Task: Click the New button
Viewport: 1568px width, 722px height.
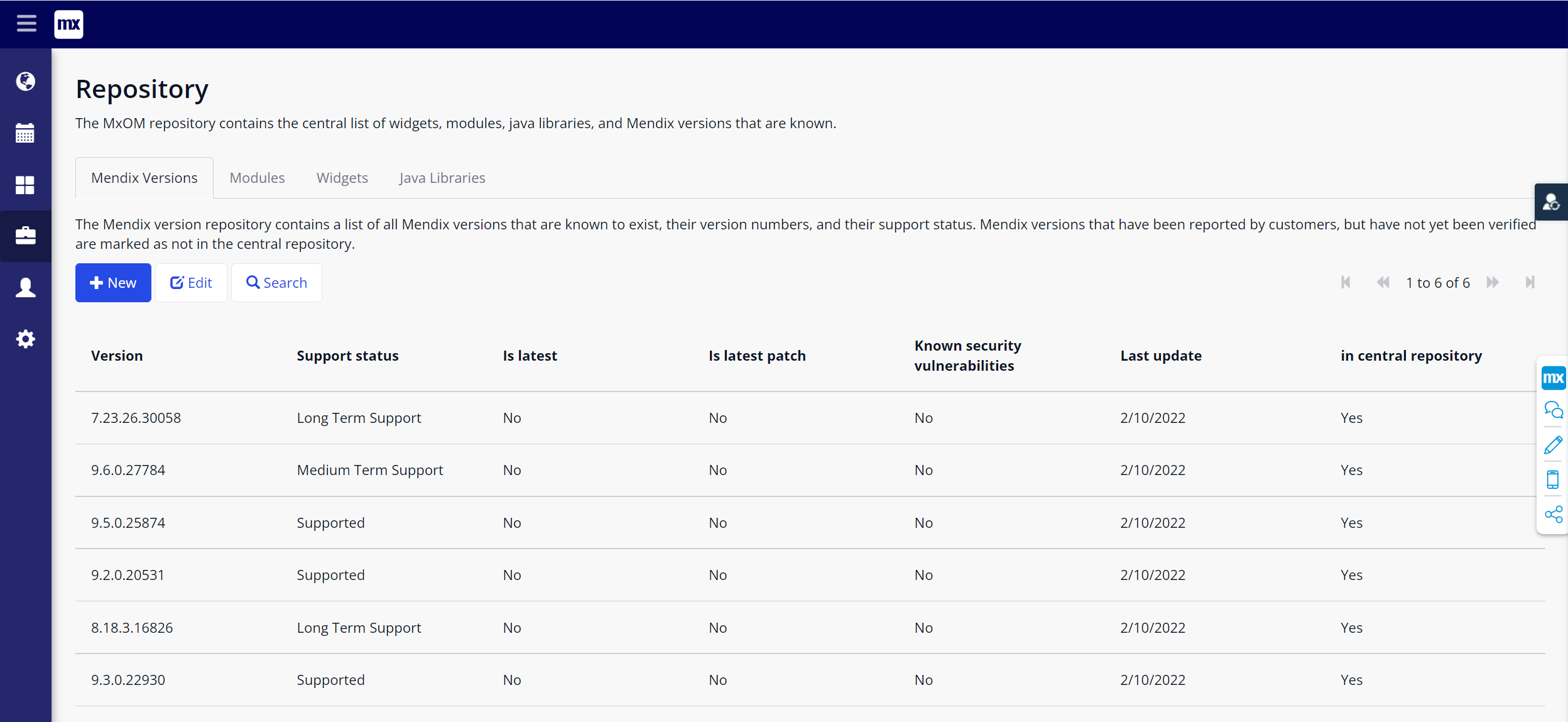Action: point(113,283)
